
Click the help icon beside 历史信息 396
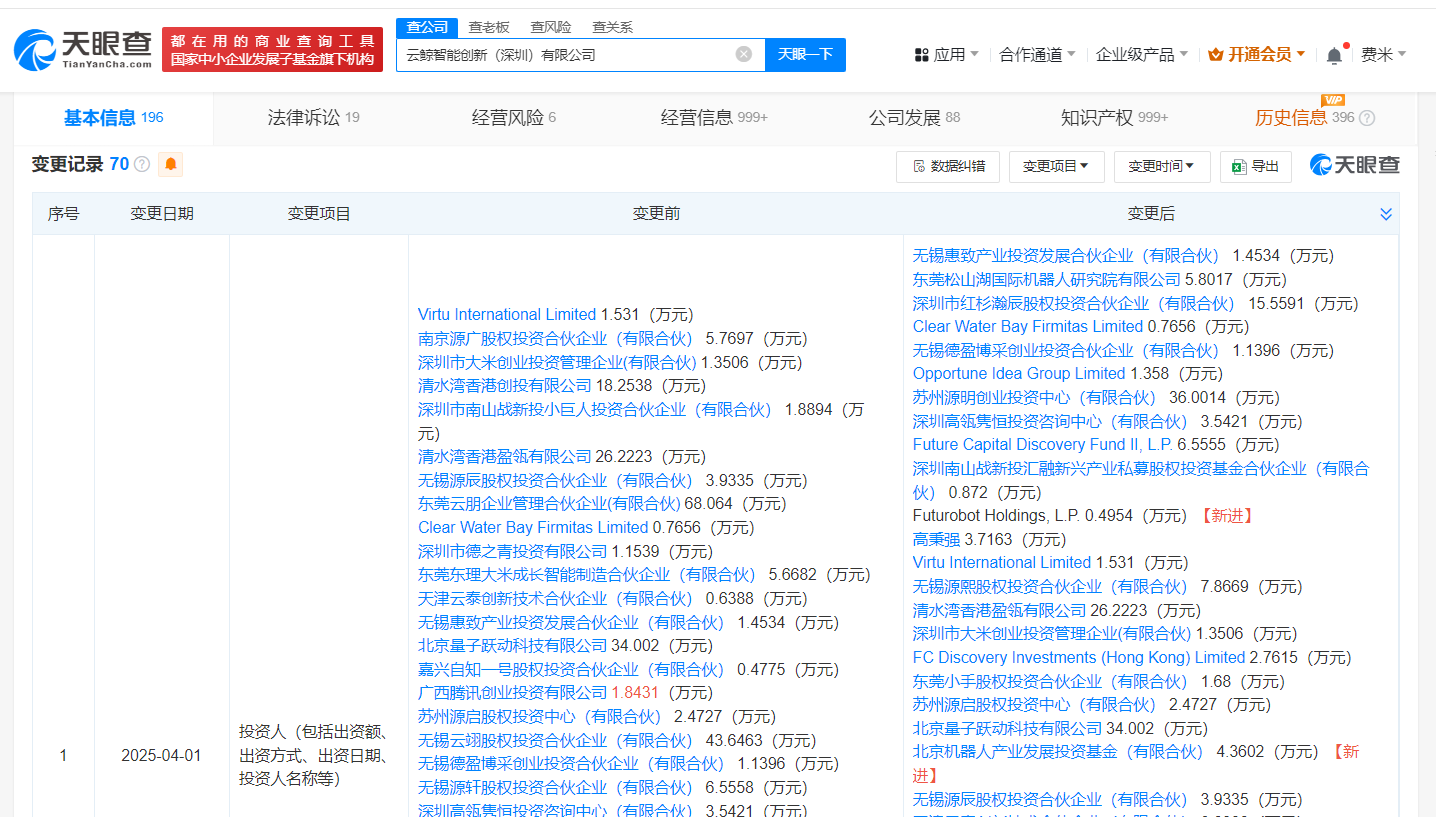(1367, 118)
